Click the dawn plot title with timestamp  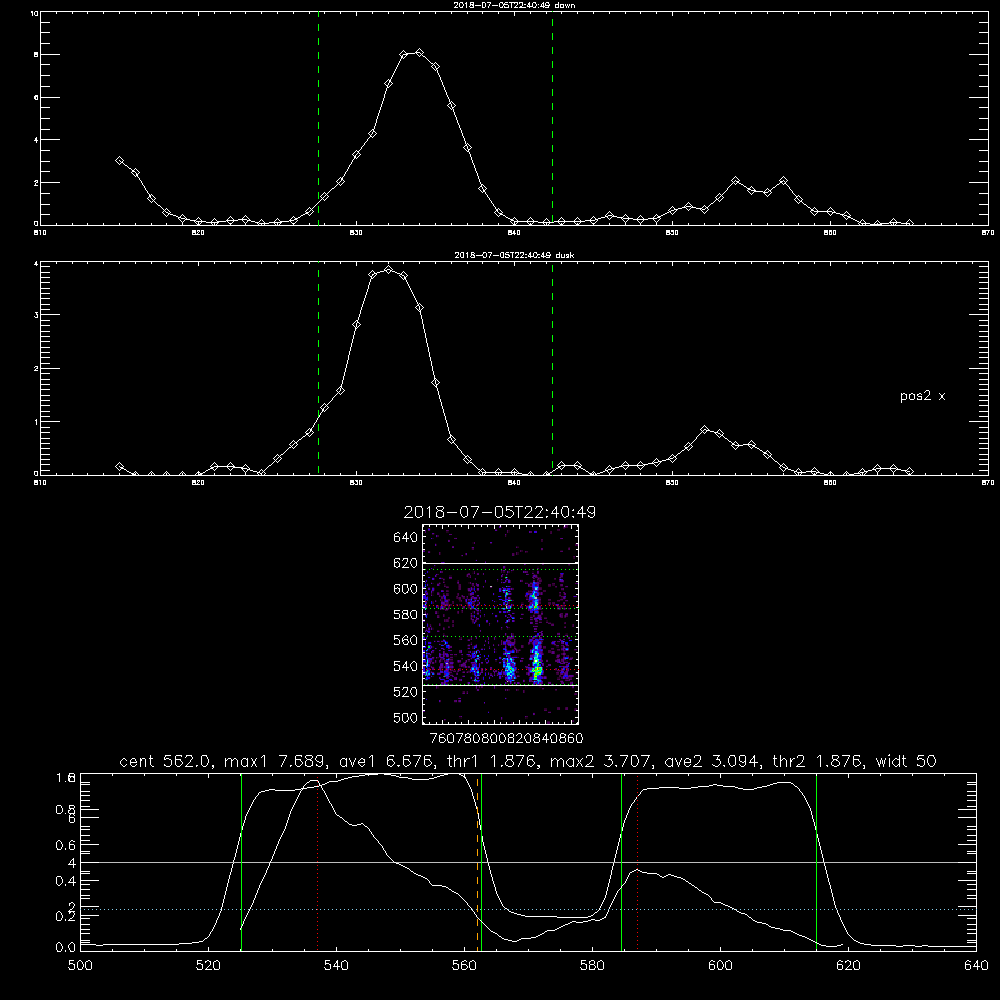(x=514, y=5)
